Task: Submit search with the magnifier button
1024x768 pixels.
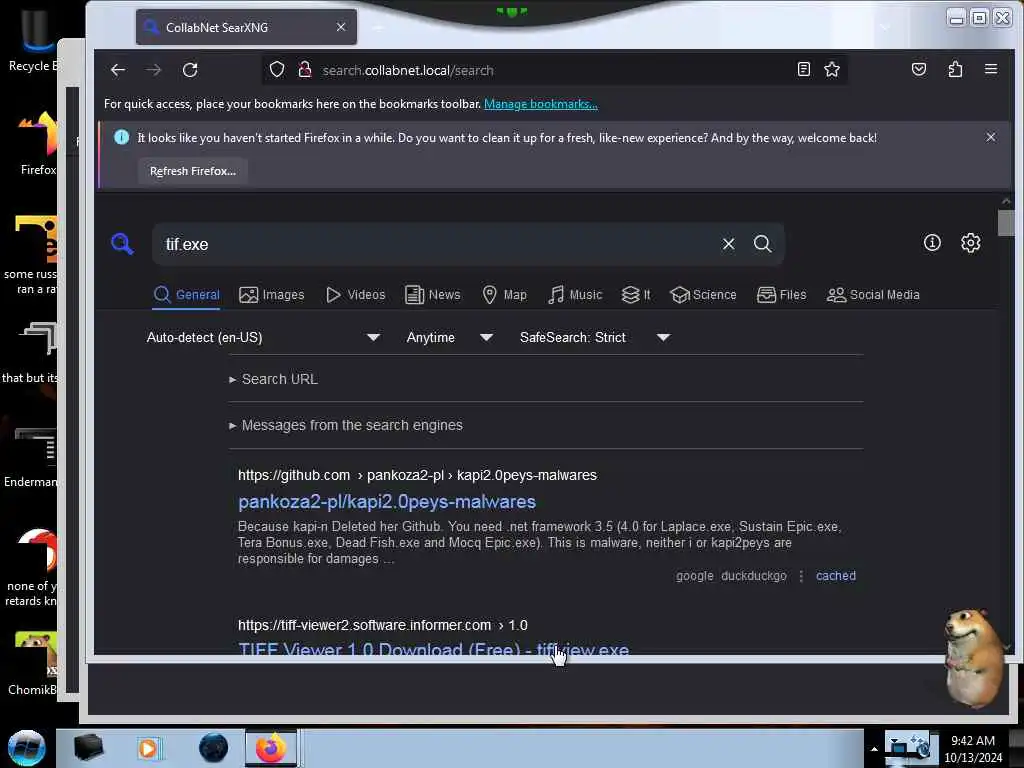Action: pyautogui.click(x=762, y=244)
